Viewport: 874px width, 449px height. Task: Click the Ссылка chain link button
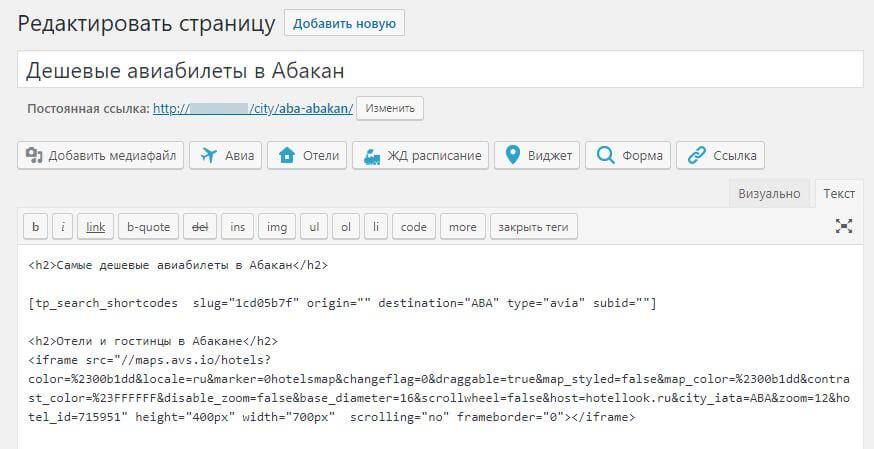pyautogui.click(x=720, y=156)
